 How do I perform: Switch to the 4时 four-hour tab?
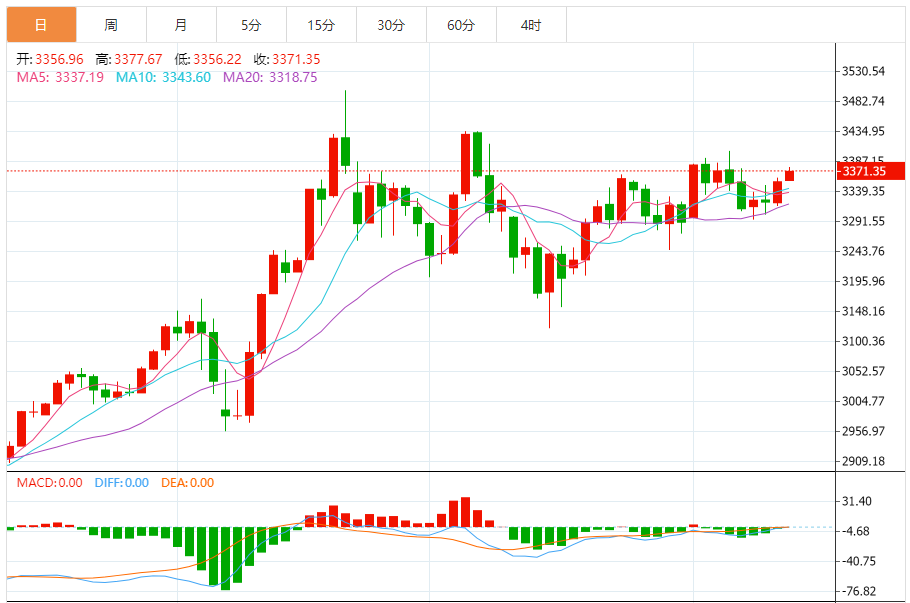[x=531, y=25]
